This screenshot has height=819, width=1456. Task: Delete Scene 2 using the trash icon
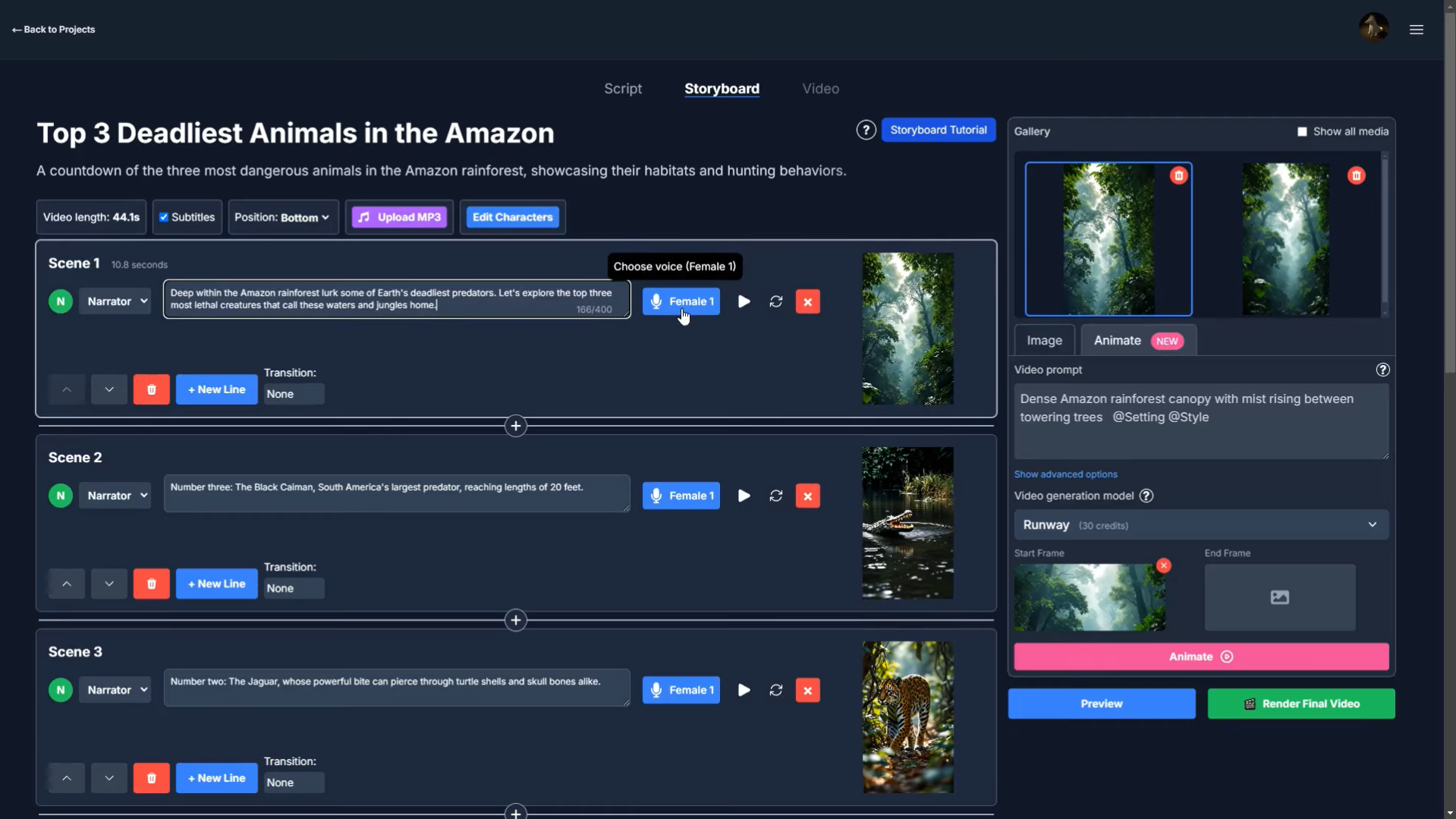pos(151,583)
